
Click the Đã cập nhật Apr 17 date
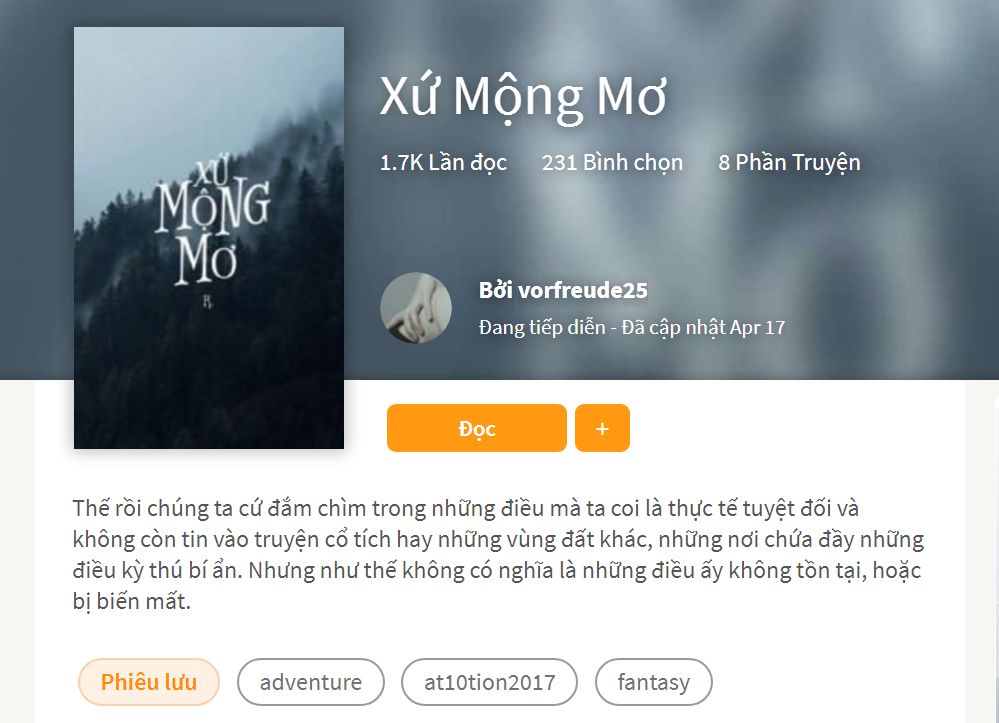click(703, 327)
